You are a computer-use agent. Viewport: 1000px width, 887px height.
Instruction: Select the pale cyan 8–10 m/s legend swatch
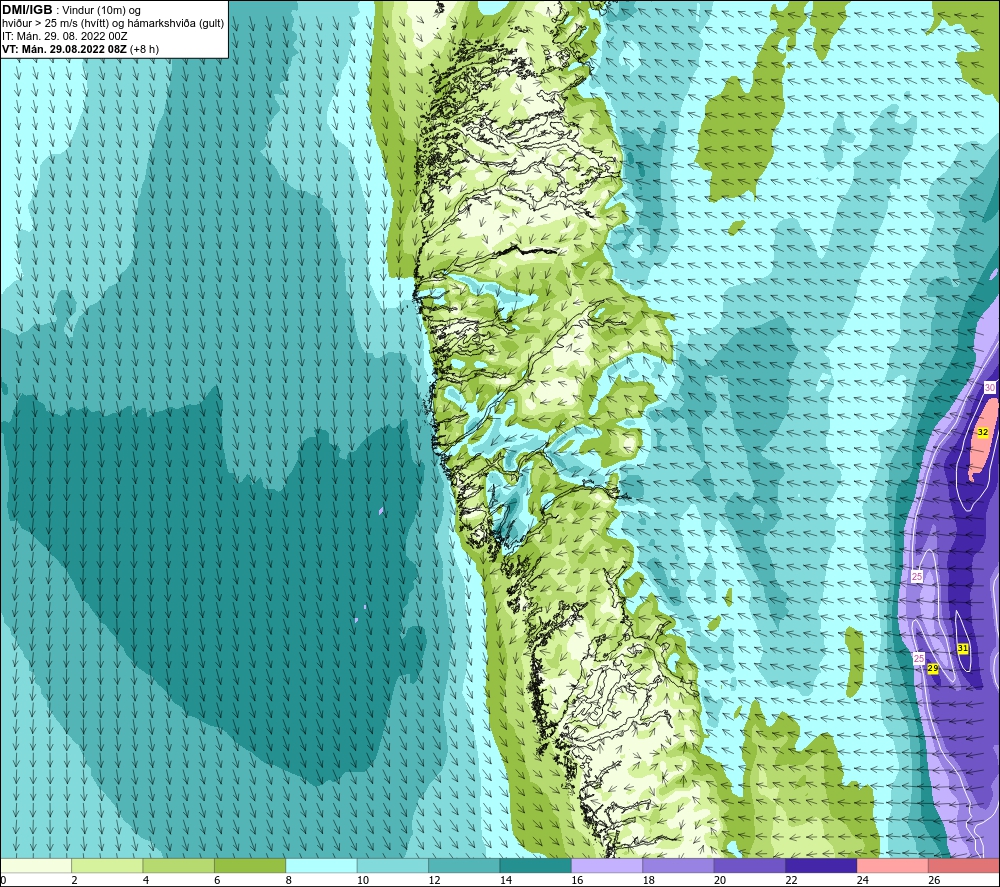click(321, 865)
